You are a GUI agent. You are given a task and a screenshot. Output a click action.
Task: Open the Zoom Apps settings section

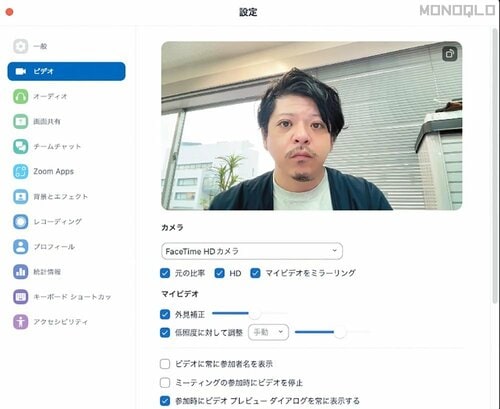66,171
